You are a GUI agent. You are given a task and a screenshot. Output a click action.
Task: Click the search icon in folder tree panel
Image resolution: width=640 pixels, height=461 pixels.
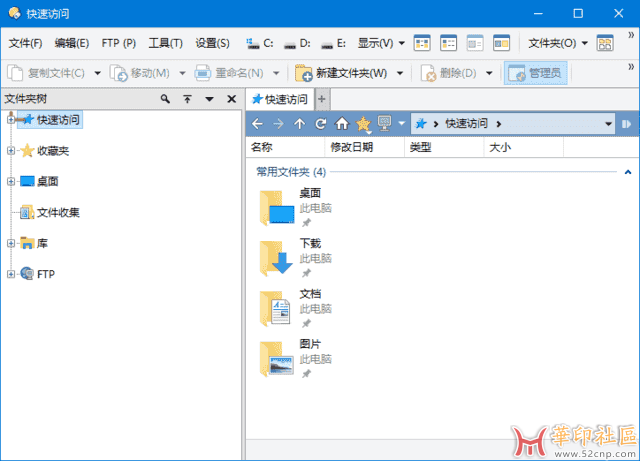pyautogui.click(x=165, y=100)
